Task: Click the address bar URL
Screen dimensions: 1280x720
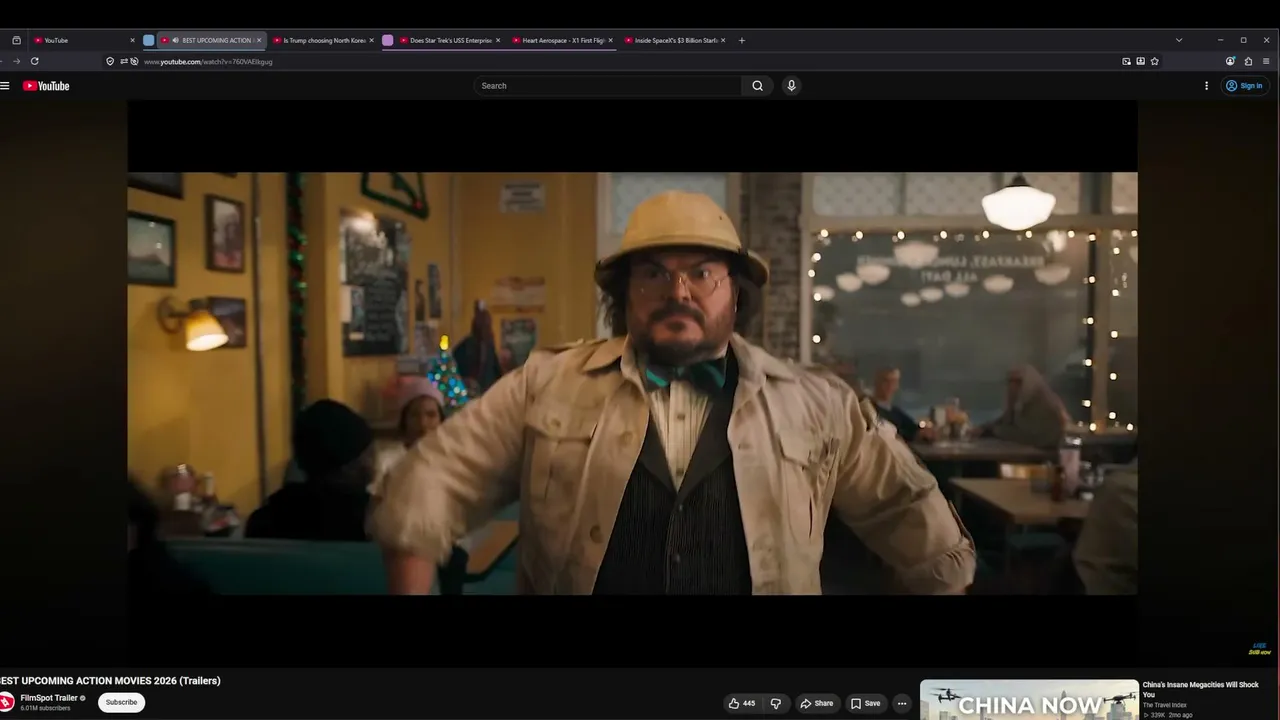Action: 208,62
